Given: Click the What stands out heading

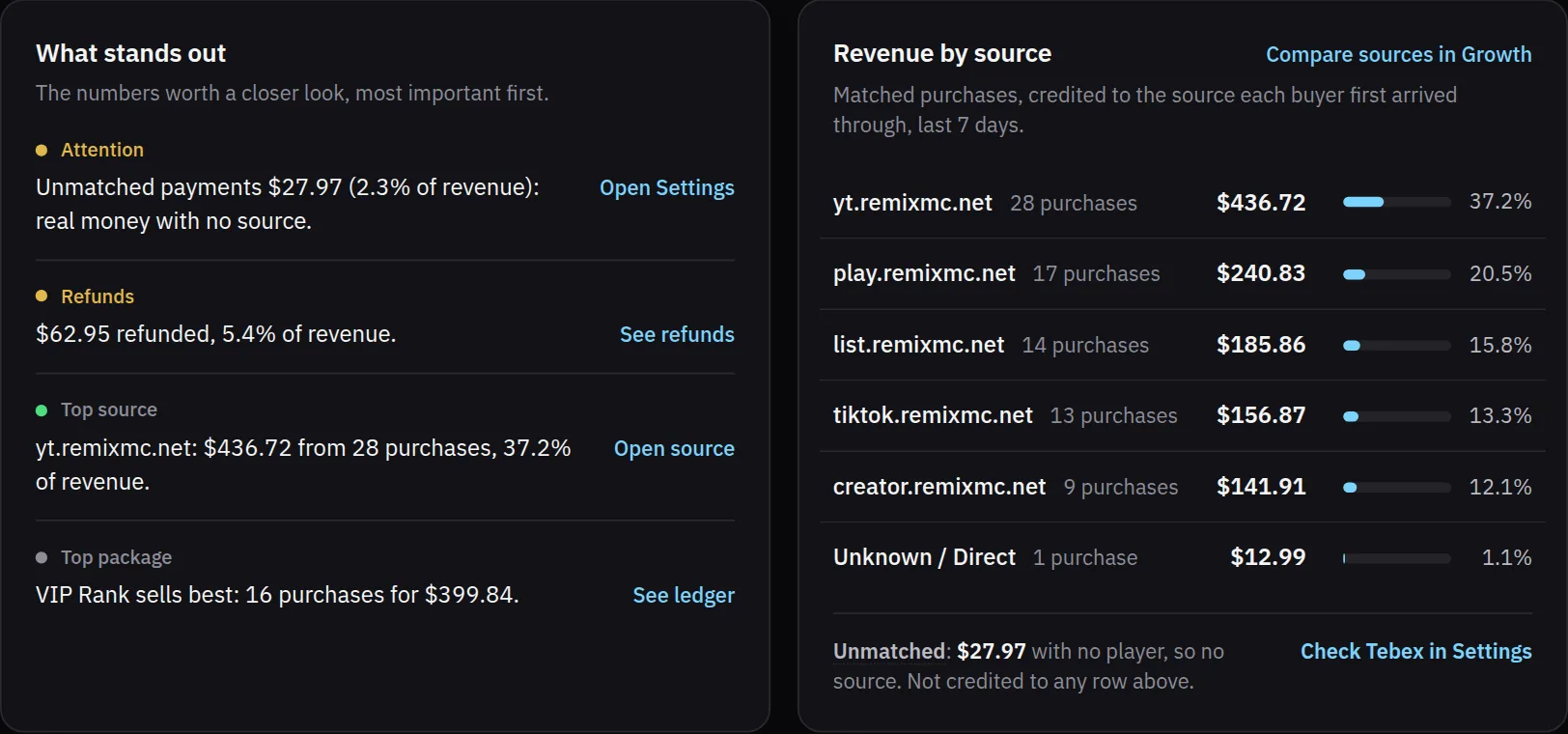Looking at the screenshot, I should tap(130, 53).
